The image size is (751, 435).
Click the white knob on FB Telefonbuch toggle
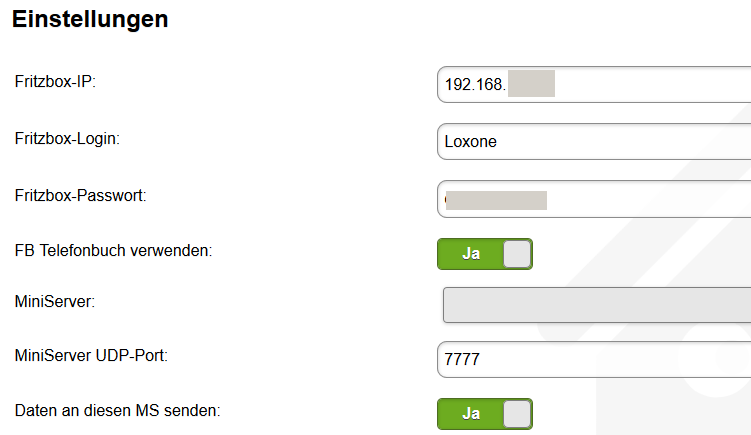click(x=516, y=254)
